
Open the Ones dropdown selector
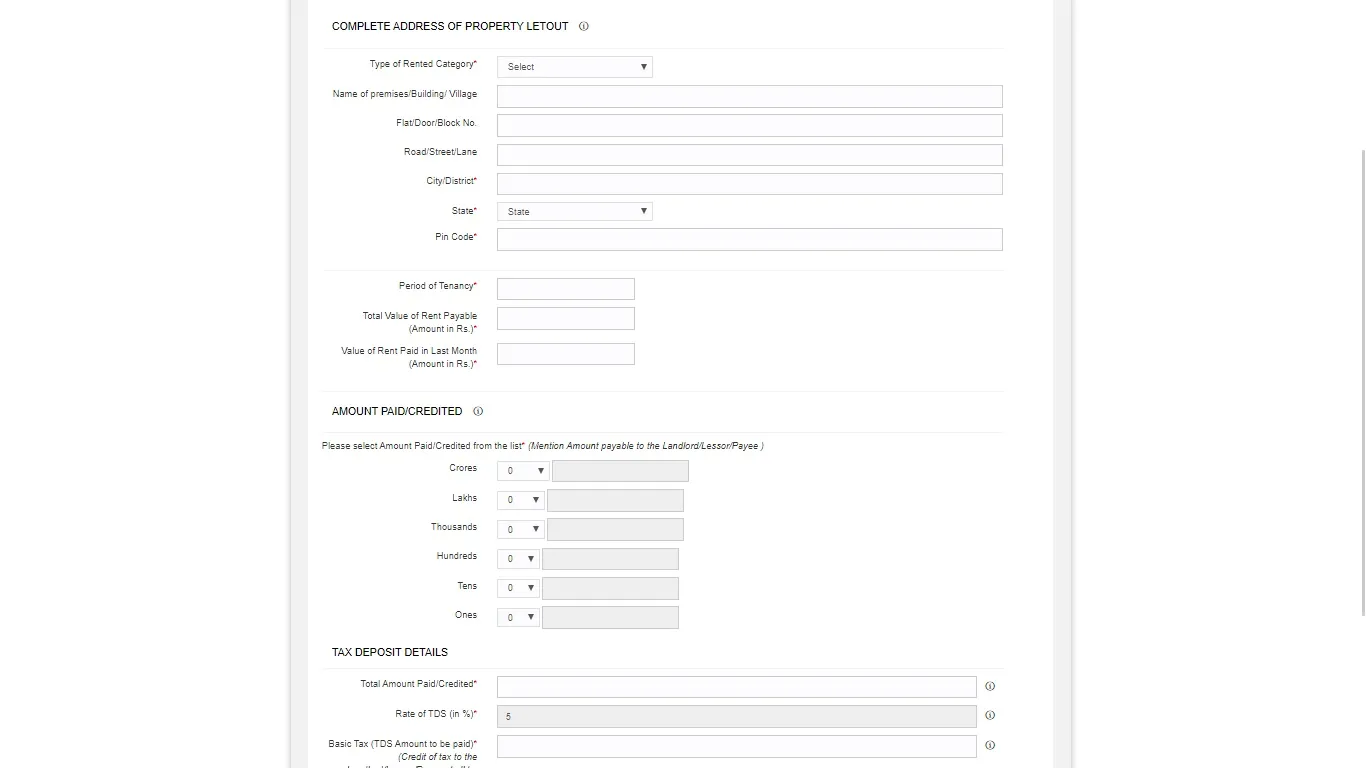click(517, 617)
